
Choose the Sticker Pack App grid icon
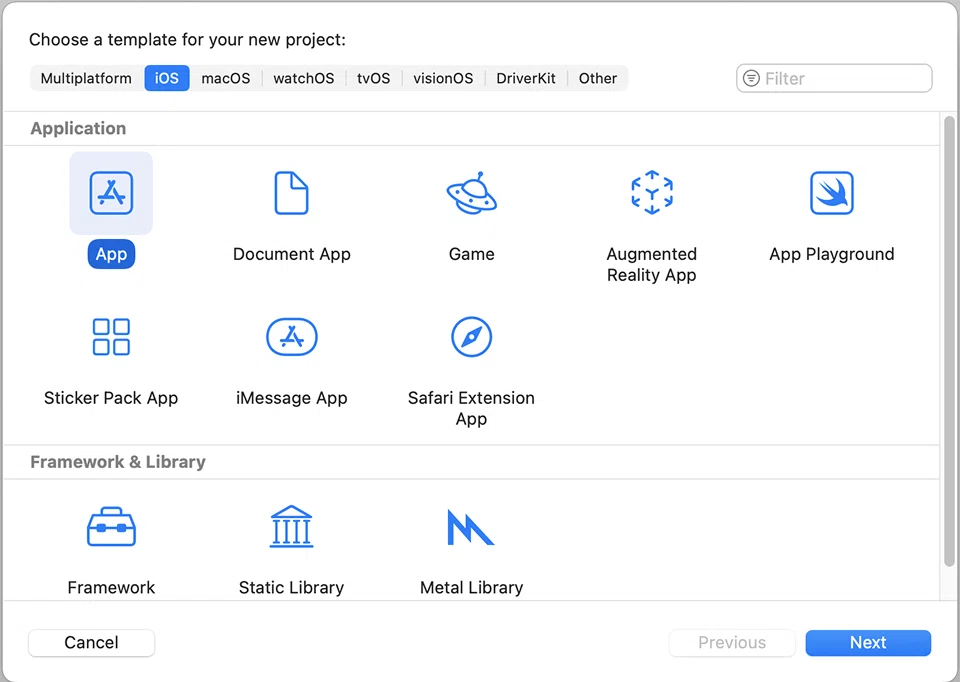[x=111, y=337]
